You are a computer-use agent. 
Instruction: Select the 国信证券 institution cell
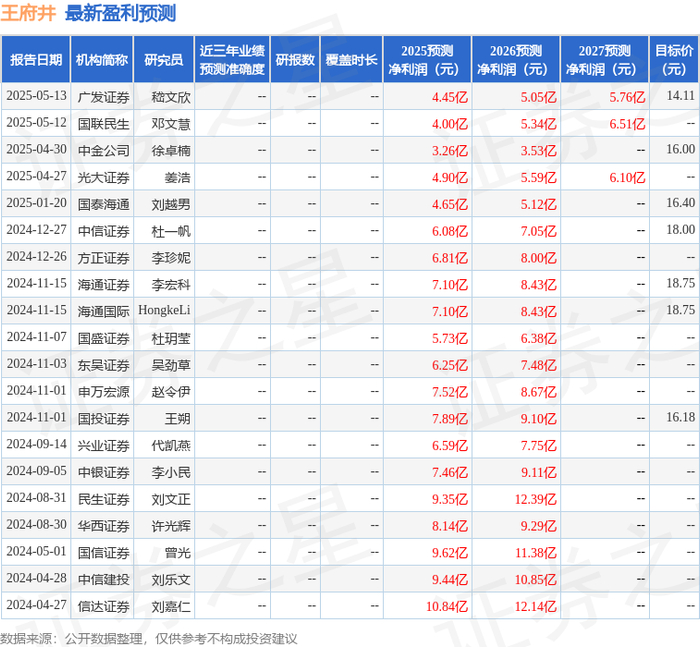tap(104, 553)
